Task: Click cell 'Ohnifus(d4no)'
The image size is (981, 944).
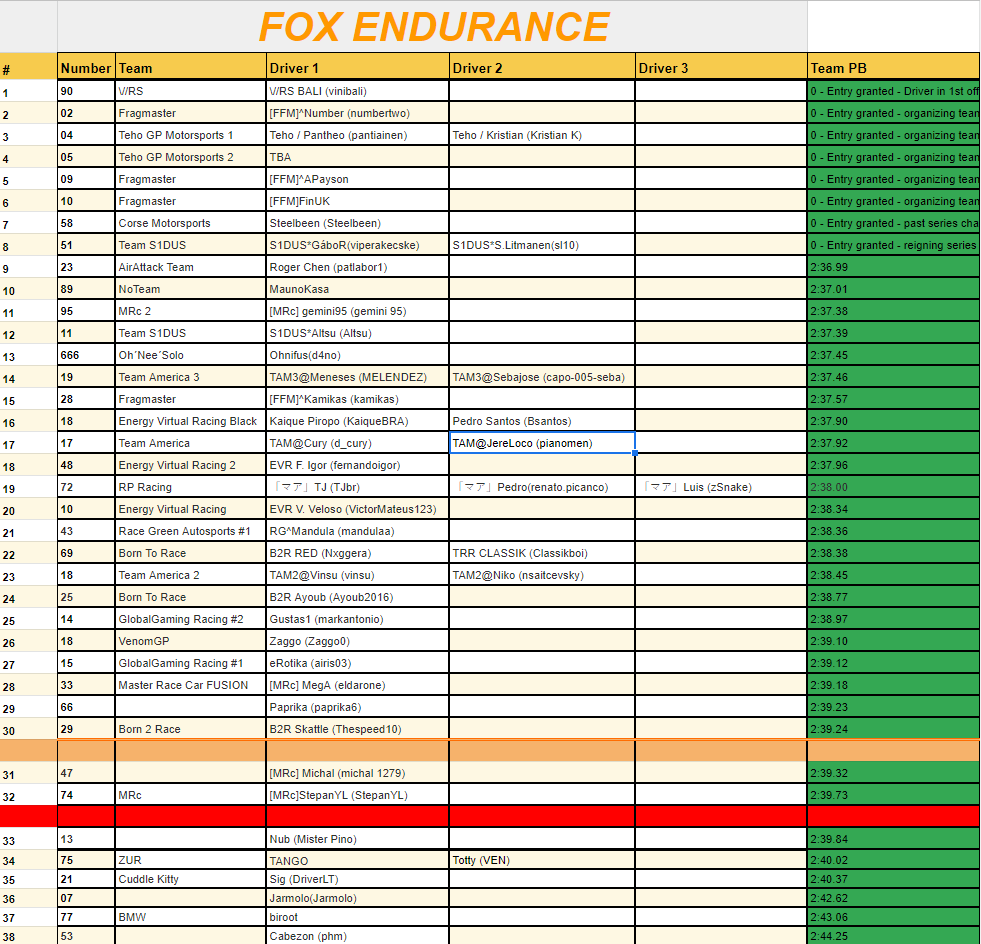Action: click(357, 355)
